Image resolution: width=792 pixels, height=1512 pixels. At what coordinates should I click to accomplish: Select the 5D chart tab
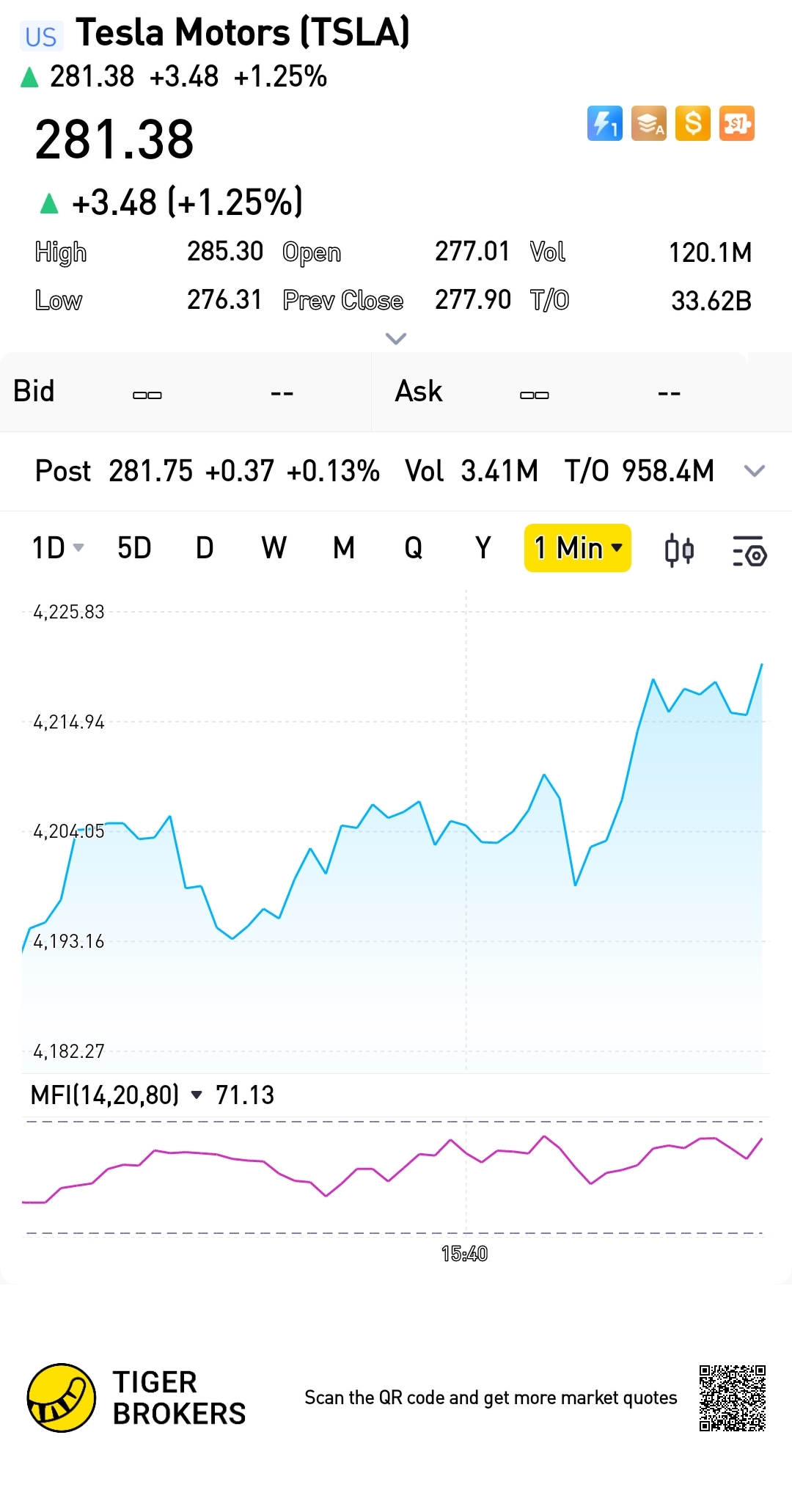pos(134,548)
